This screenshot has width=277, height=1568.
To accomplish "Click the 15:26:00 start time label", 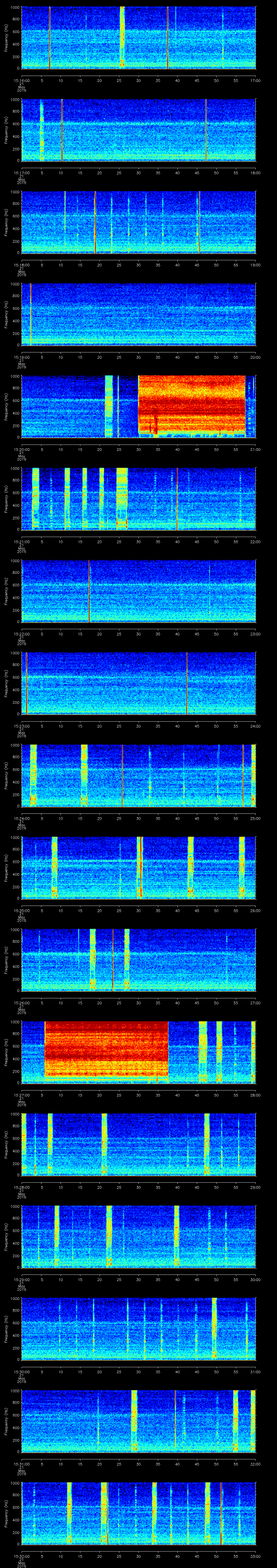I will pos(21,1003).
